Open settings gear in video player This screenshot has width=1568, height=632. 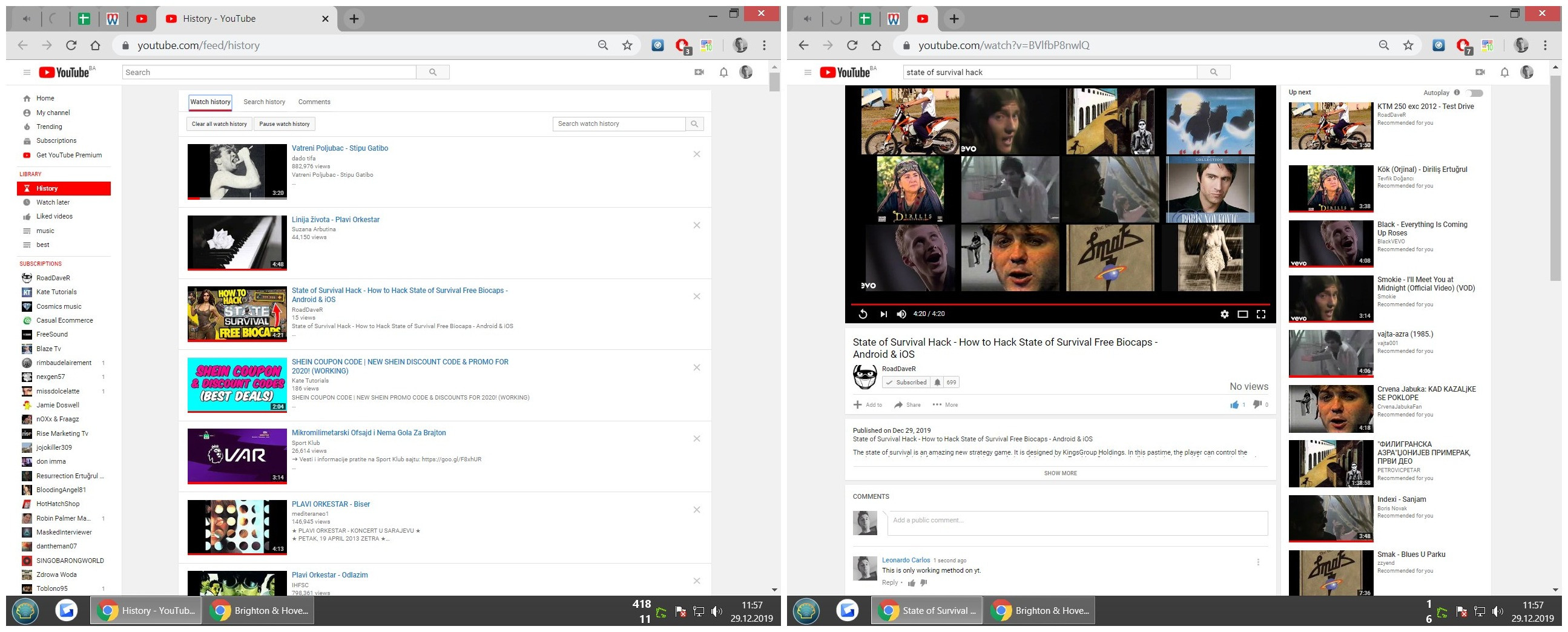tap(1224, 314)
